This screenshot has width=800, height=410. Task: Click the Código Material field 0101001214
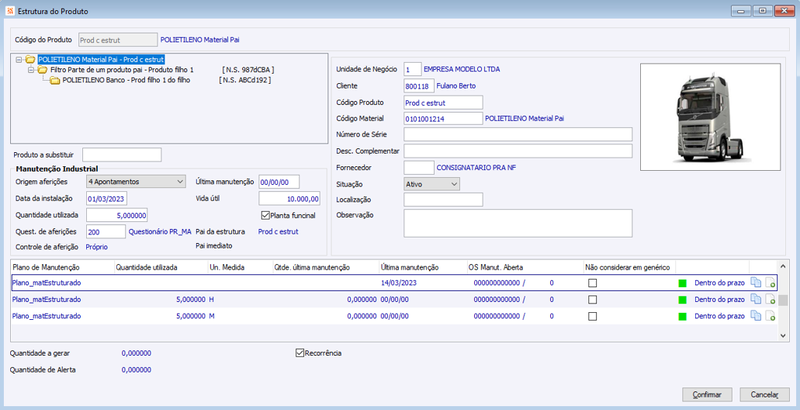click(x=443, y=118)
